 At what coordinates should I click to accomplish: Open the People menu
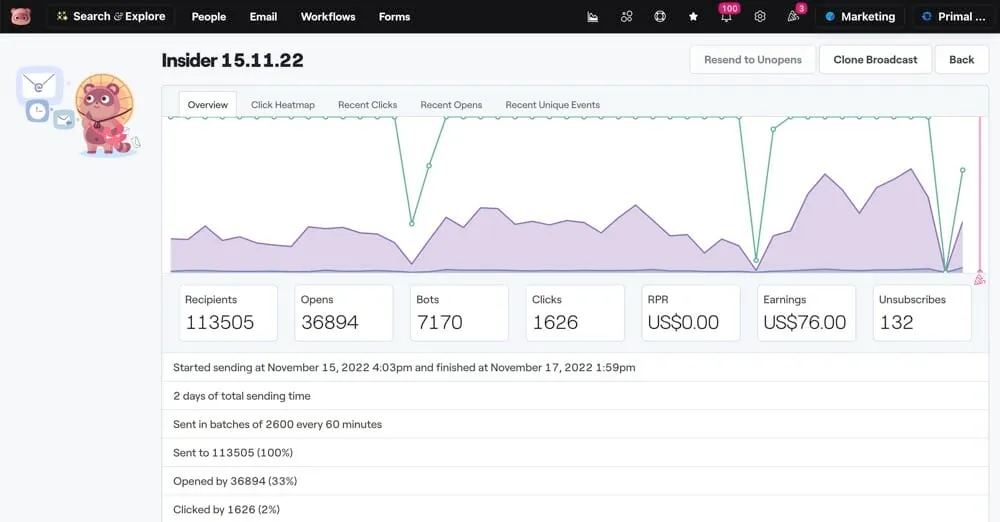point(209,17)
